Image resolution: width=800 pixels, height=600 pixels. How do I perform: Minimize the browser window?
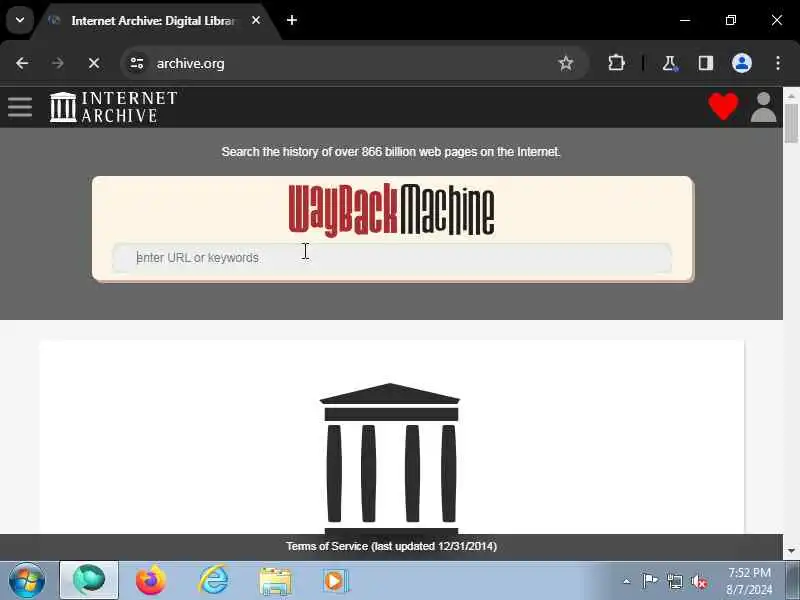685,20
